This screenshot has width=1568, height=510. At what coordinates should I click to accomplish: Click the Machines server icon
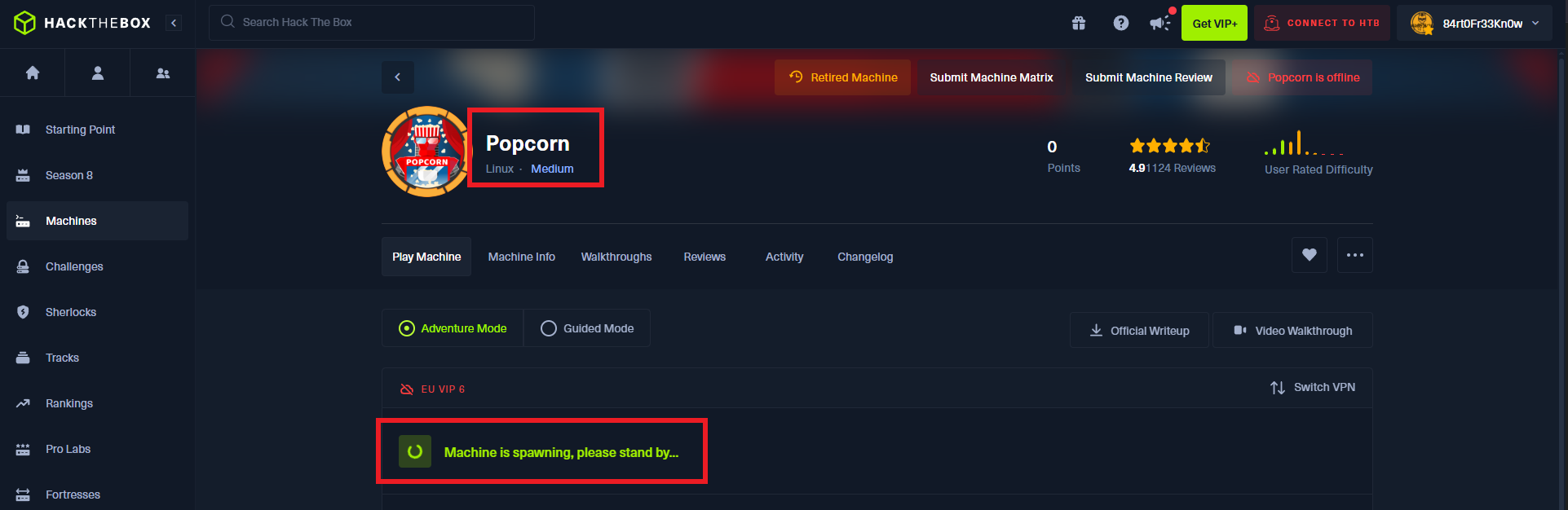(23, 221)
